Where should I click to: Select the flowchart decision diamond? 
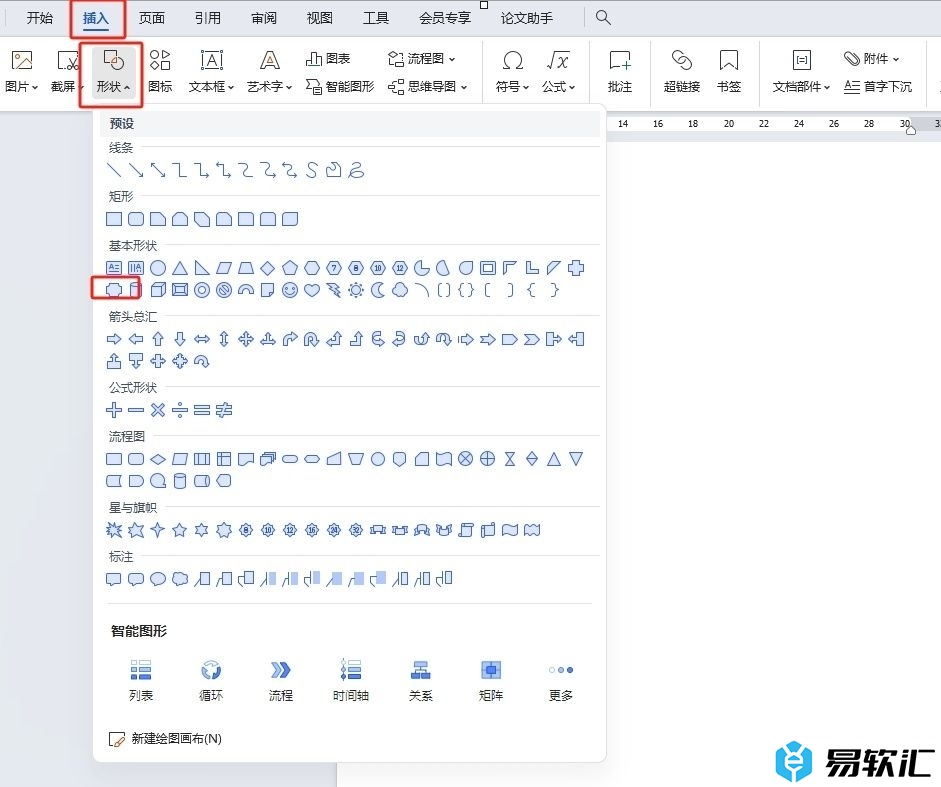[158, 459]
